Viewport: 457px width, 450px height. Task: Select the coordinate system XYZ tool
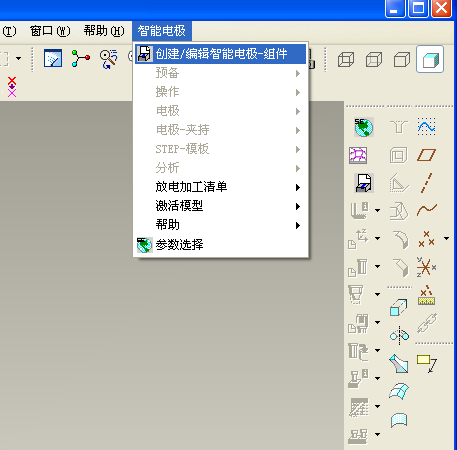pos(426,267)
